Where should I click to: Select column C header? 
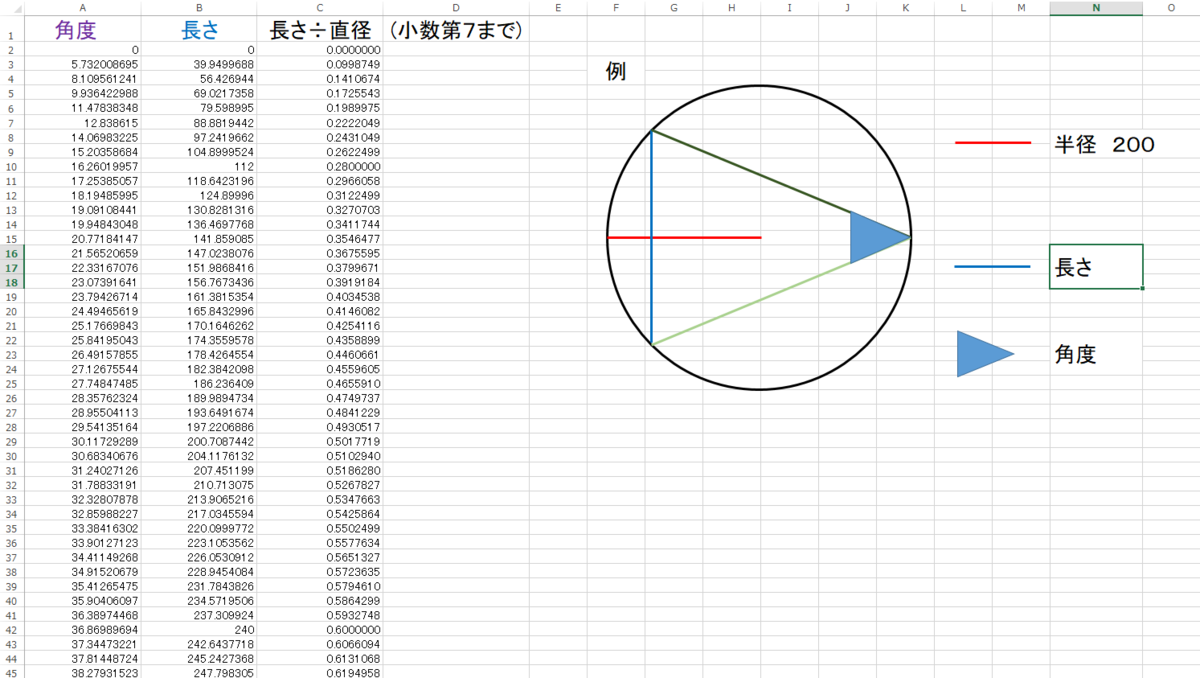pos(320,8)
